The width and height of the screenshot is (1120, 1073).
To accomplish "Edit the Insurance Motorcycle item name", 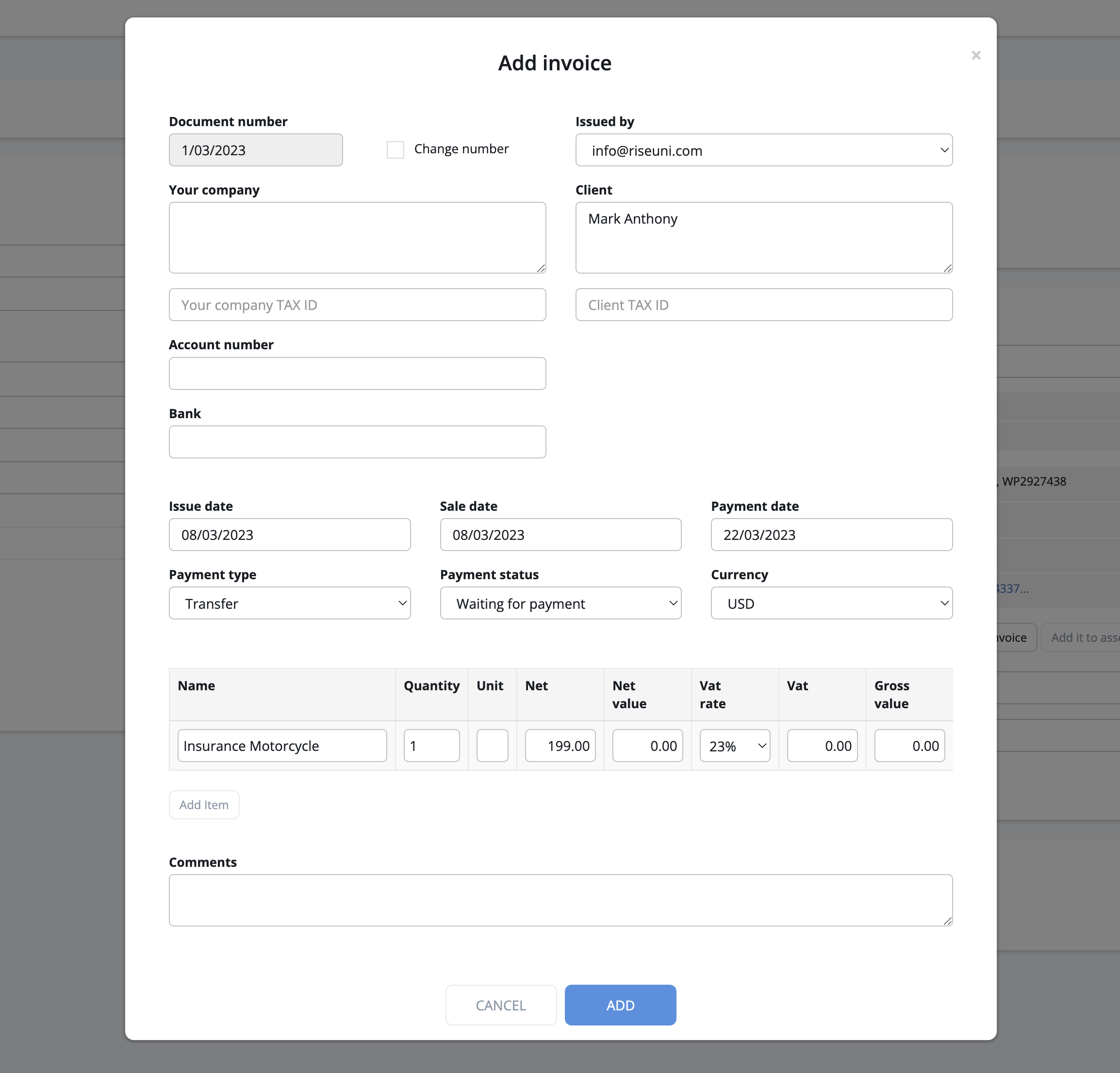I will tap(282, 746).
